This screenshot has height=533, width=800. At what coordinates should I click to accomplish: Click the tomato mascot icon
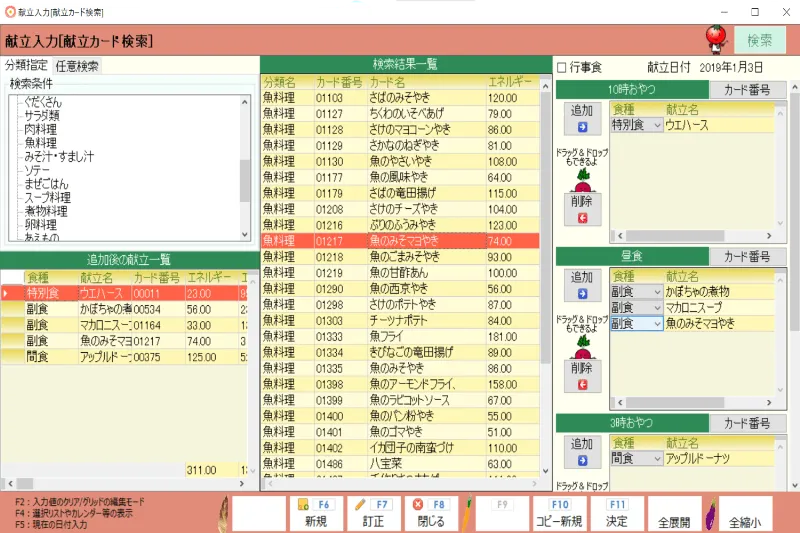point(715,40)
